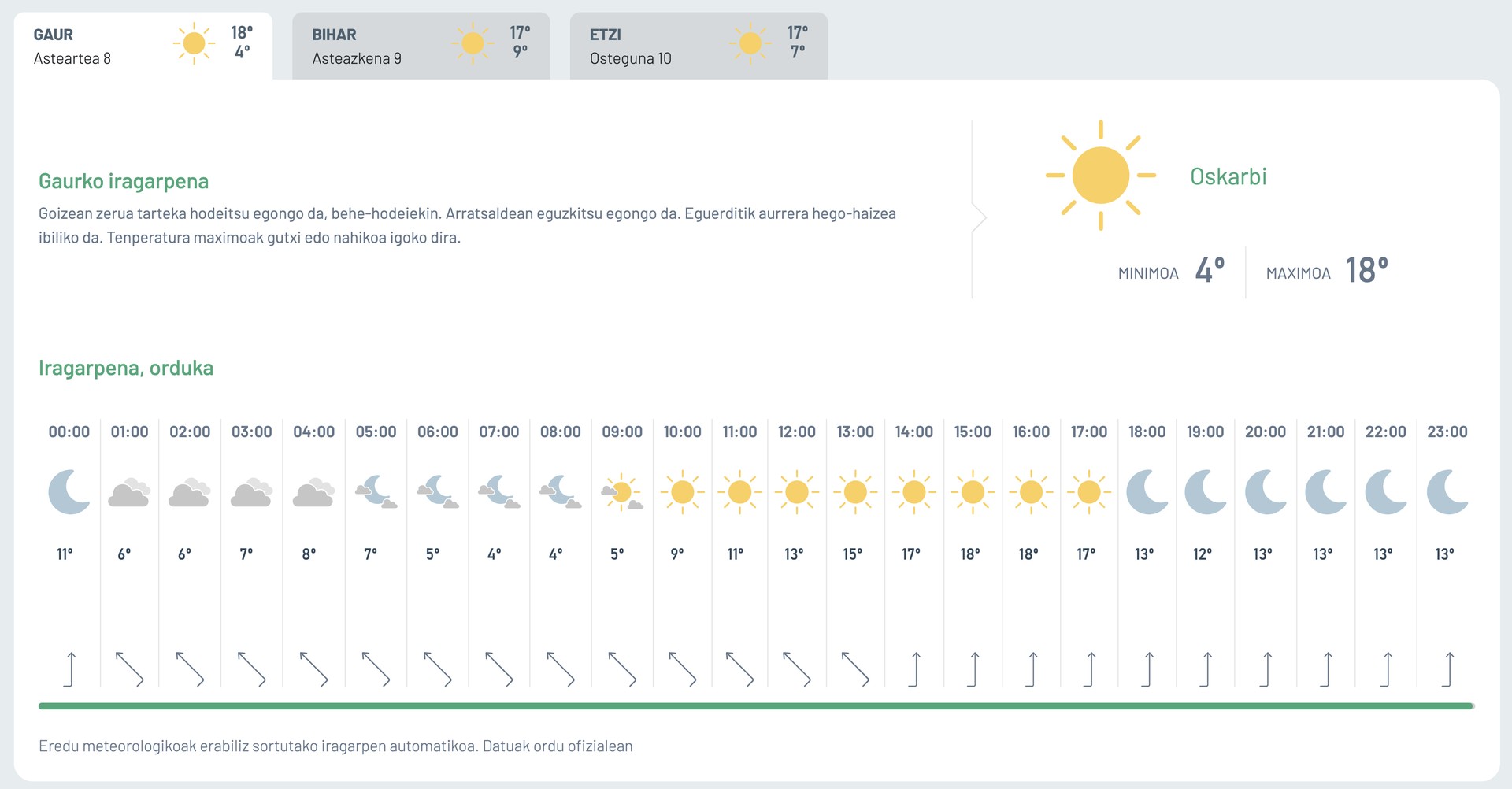The image size is (1512, 789).
Task: Switch to the GAUR Asteartea 8 tab
Action: 143,46
